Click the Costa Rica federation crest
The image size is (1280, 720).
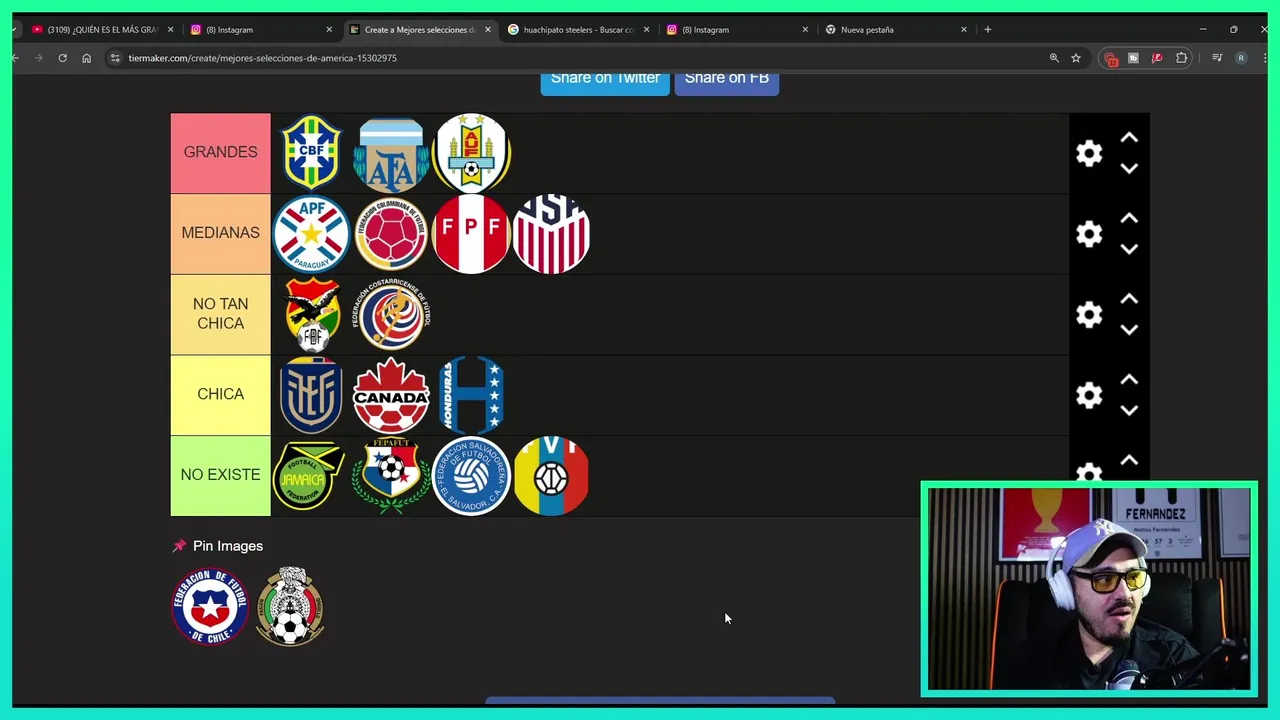pos(393,314)
